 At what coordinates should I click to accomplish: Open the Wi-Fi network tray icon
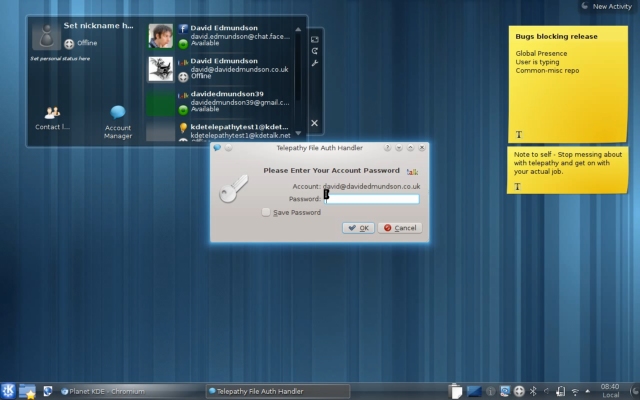(575, 392)
